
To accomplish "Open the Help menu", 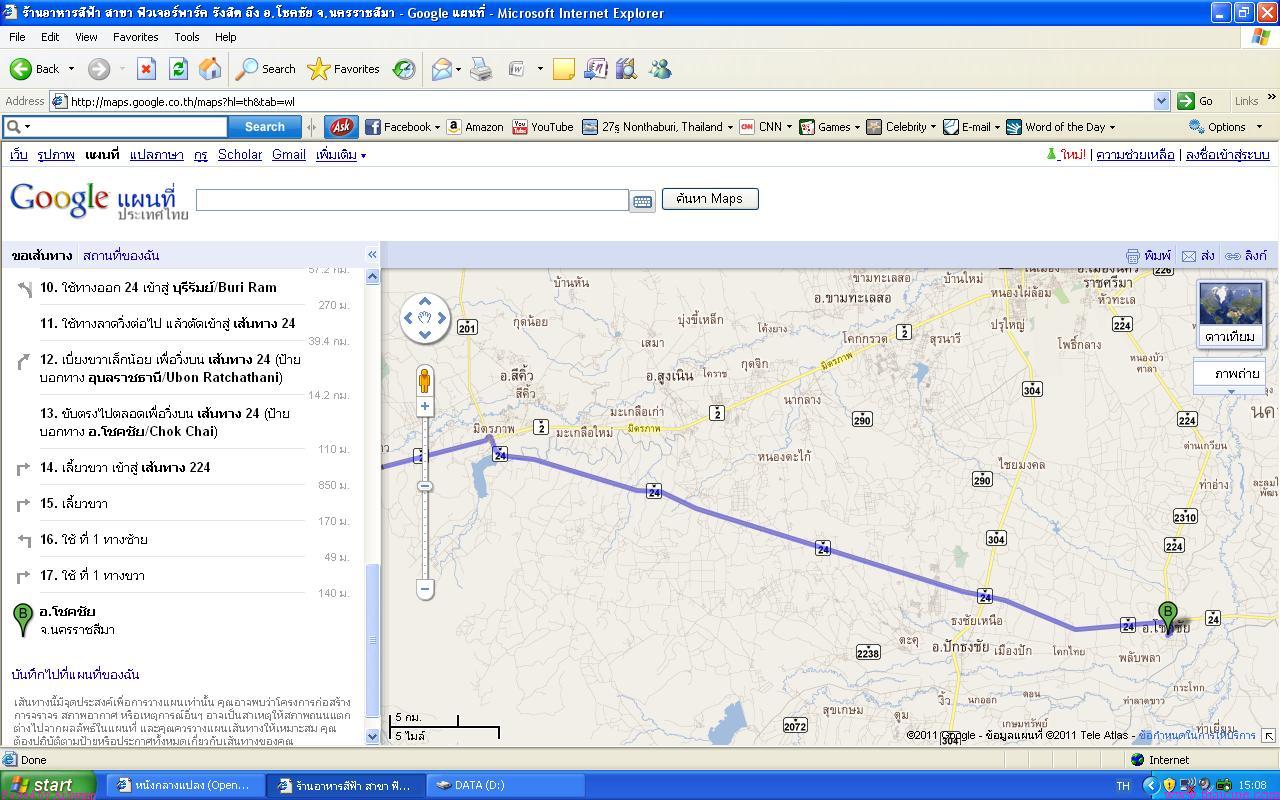I will point(225,37).
